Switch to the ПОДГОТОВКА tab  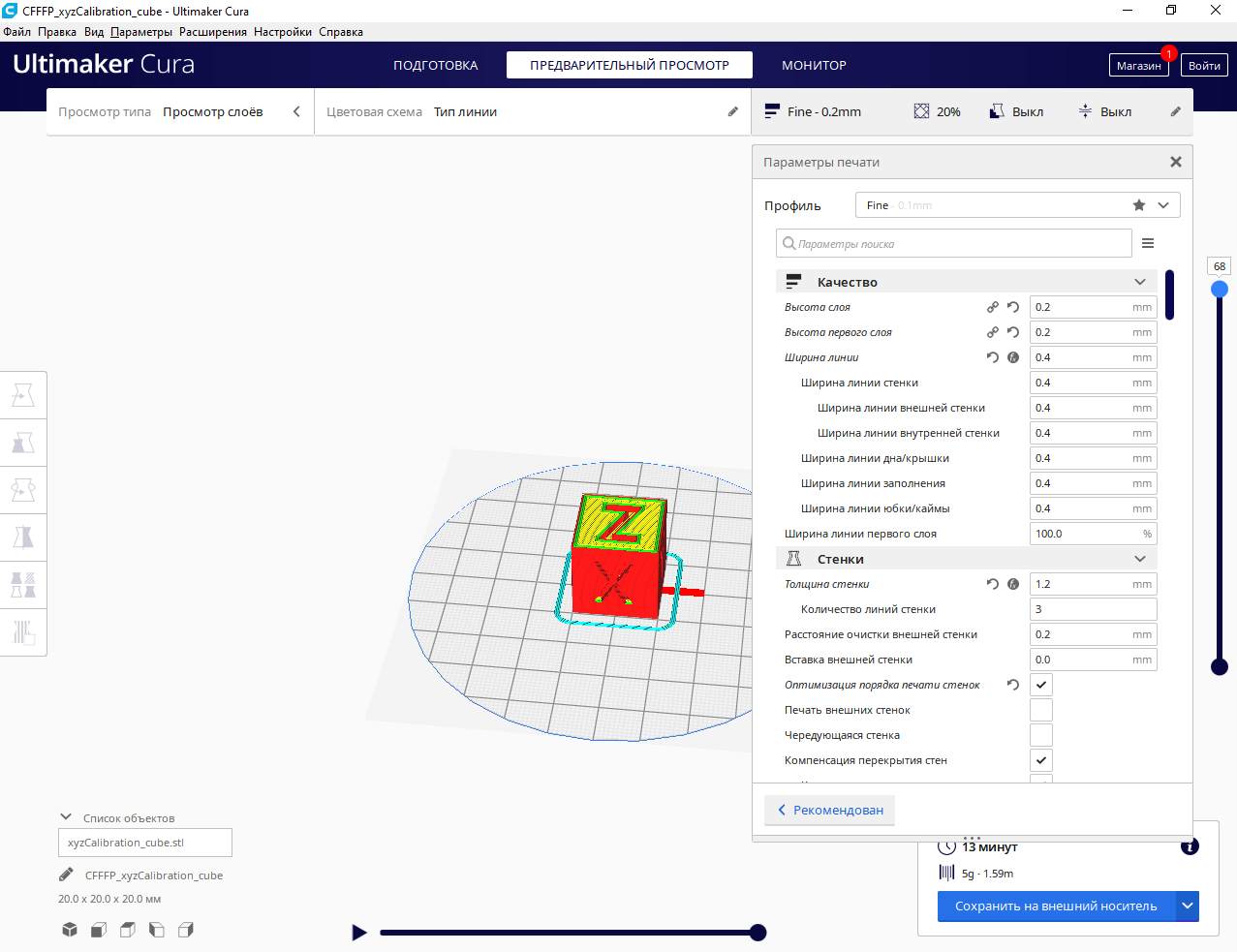pyautogui.click(x=436, y=65)
